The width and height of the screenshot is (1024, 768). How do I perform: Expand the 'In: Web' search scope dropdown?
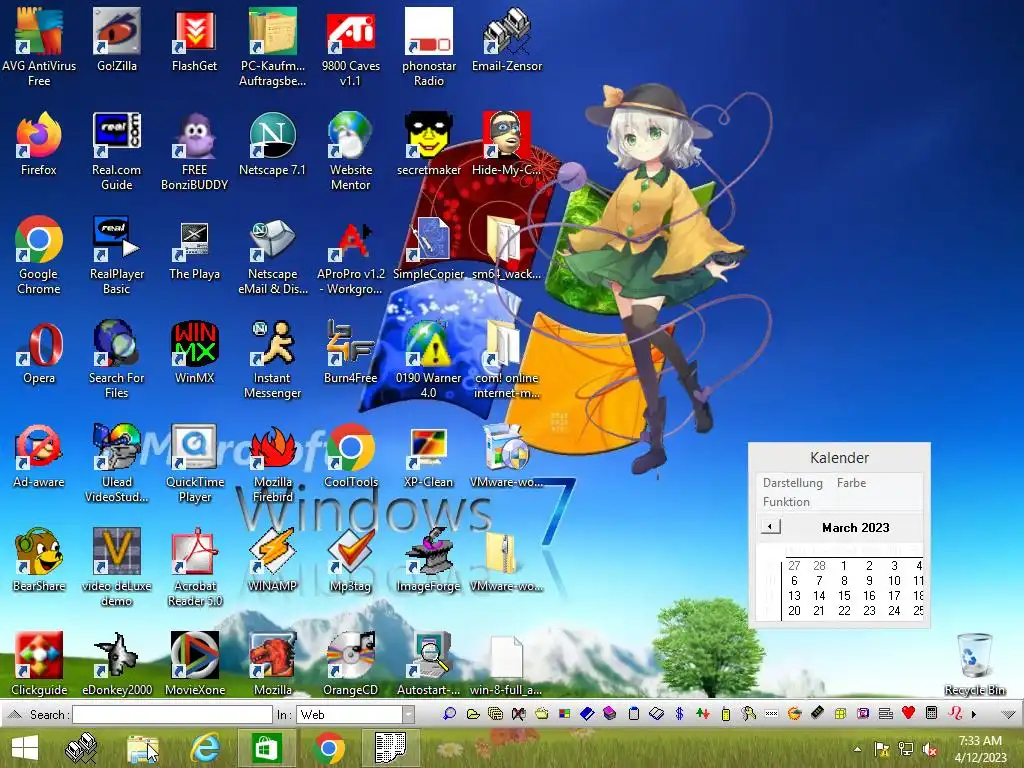click(x=408, y=714)
